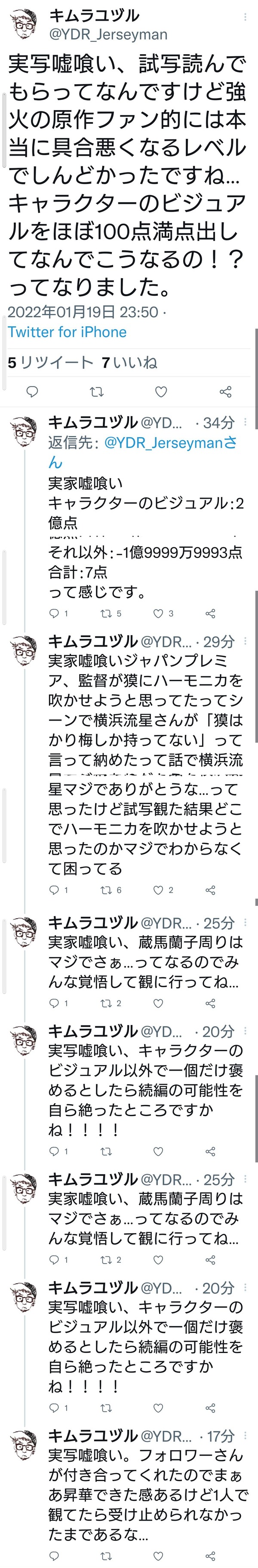Open the main tweet's three-dot more menu
258x1568 pixels.
tap(245, 17)
